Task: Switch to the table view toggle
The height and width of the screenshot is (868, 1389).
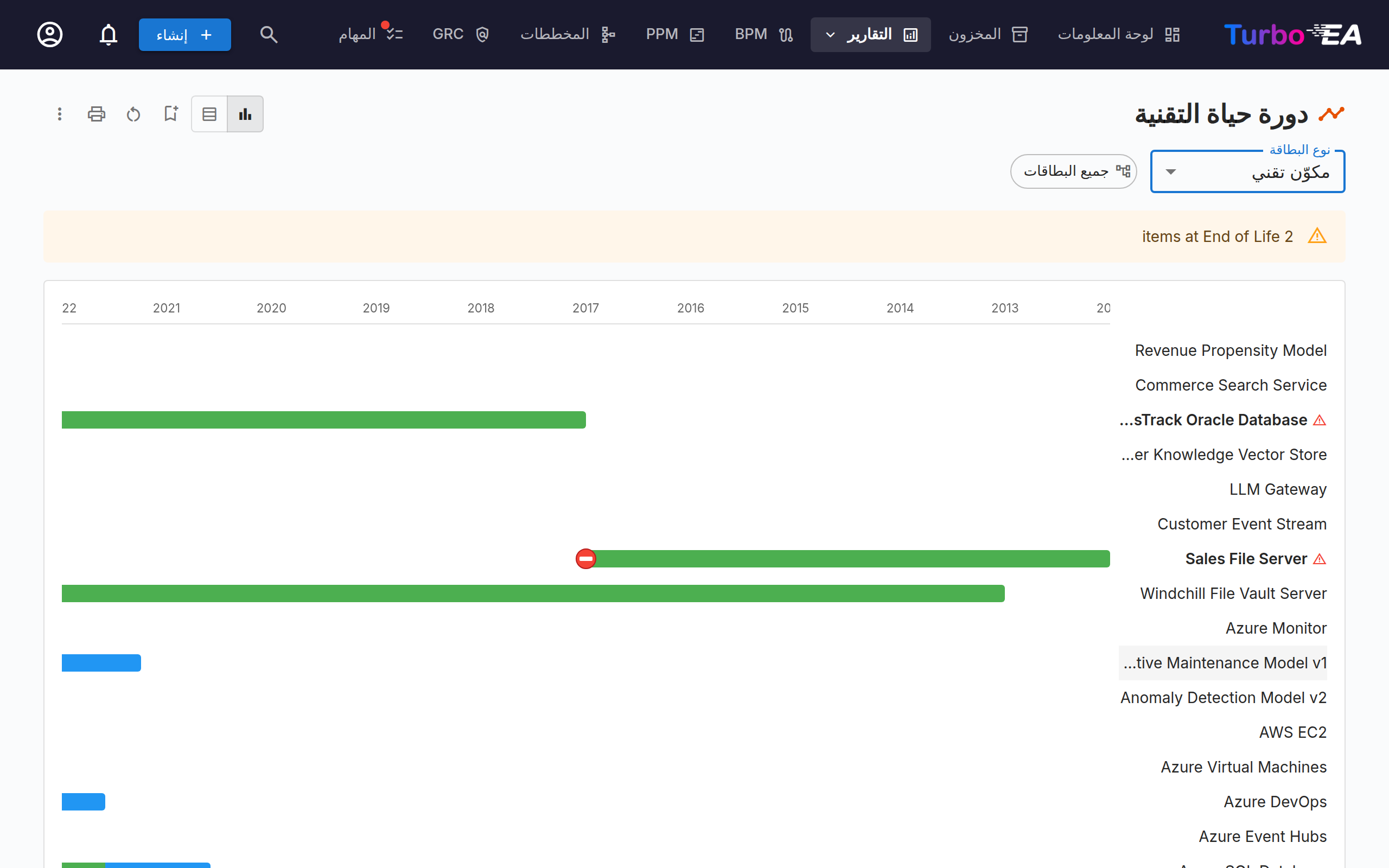Action: point(209,114)
